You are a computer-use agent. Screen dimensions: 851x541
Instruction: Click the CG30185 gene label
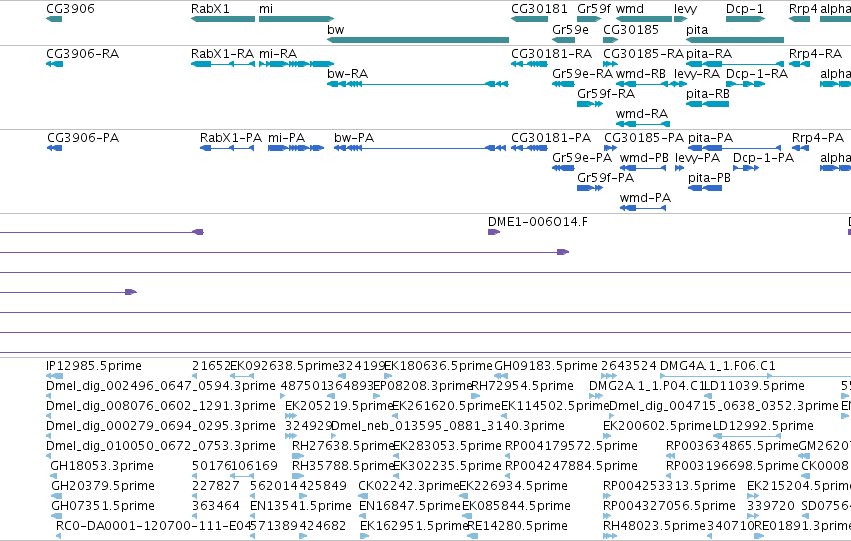(x=631, y=29)
